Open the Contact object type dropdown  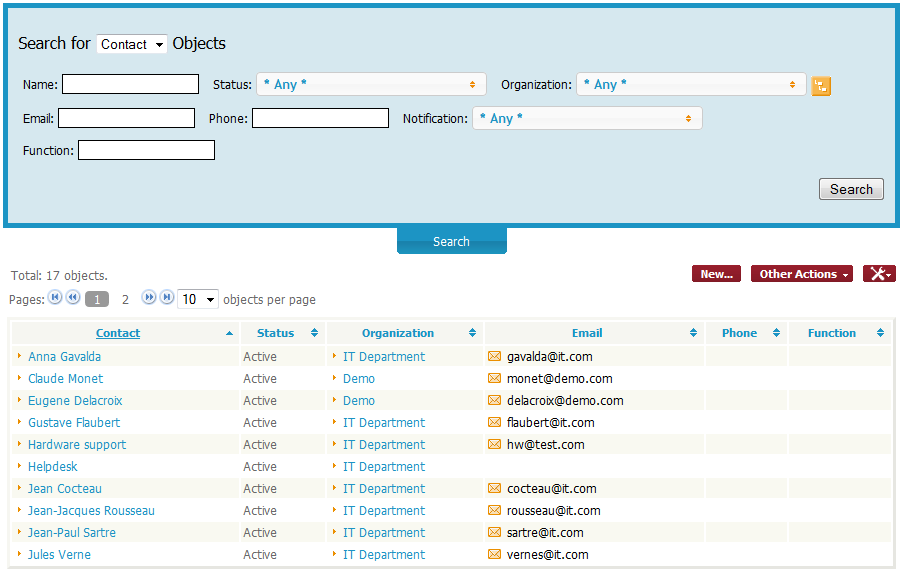tap(132, 44)
